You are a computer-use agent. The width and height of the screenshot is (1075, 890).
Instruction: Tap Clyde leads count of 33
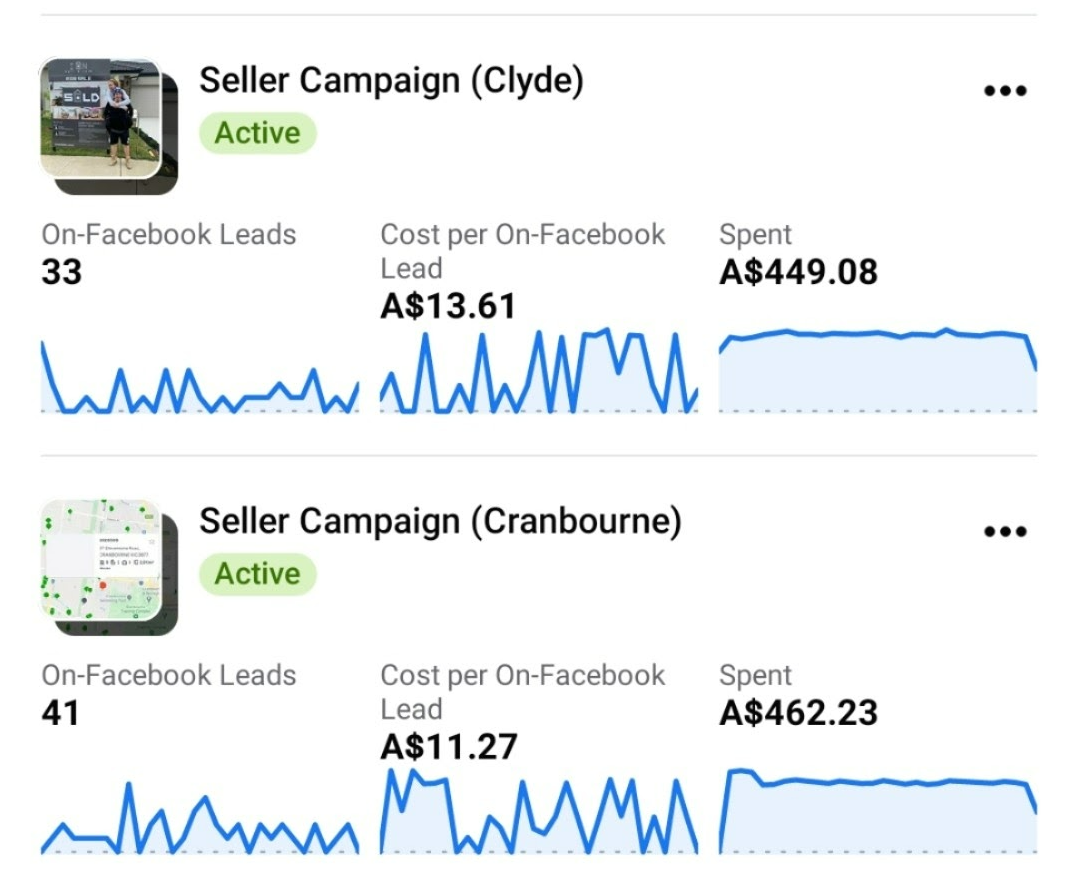point(62,272)
